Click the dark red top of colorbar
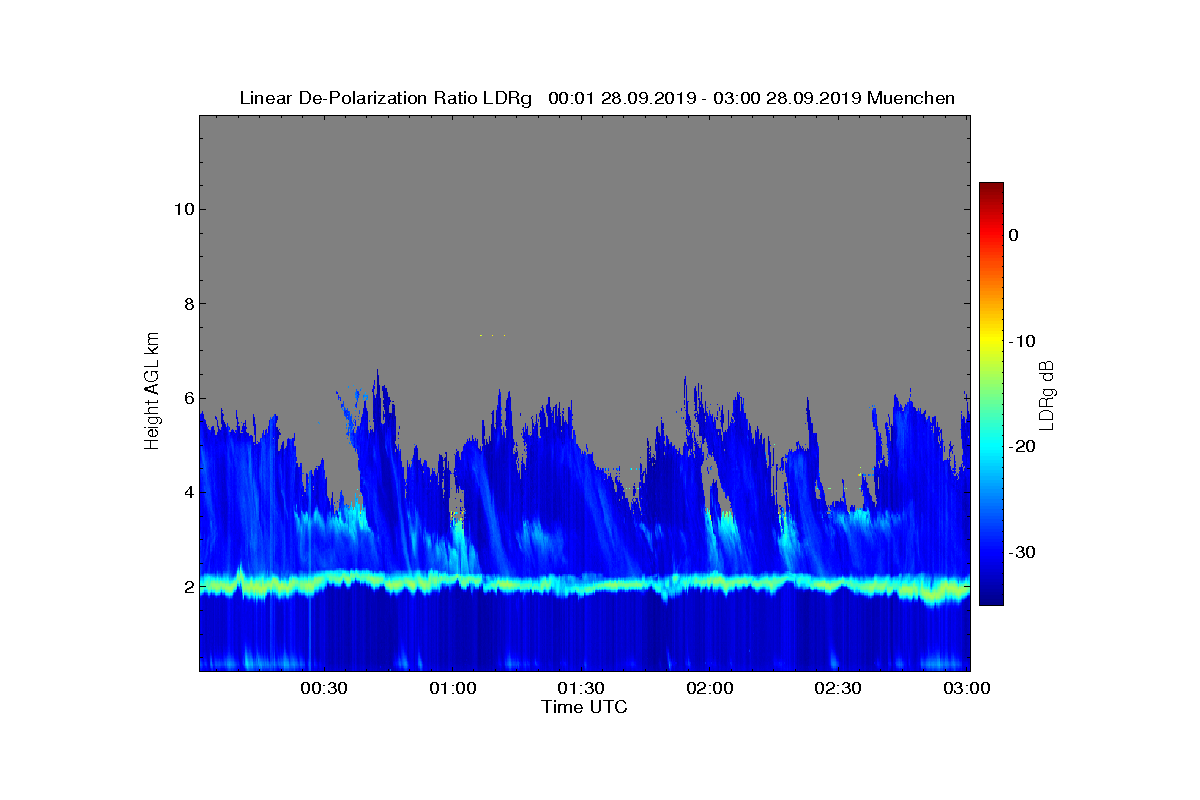The height and width of the screenshot is (800, 1200). 991,189
